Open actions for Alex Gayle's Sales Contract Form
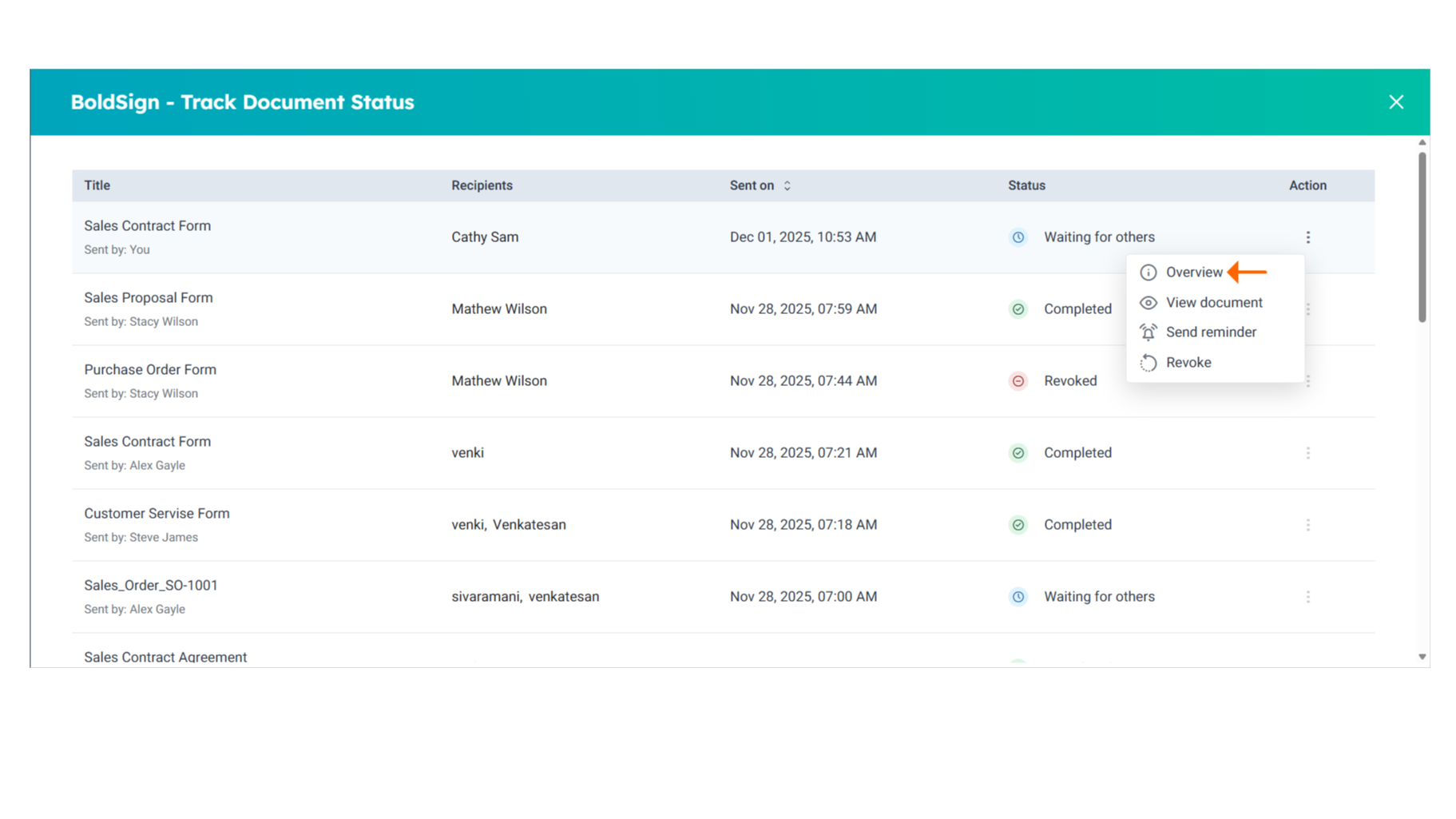Screen dimensions: 1456x819 [1307, 453]
